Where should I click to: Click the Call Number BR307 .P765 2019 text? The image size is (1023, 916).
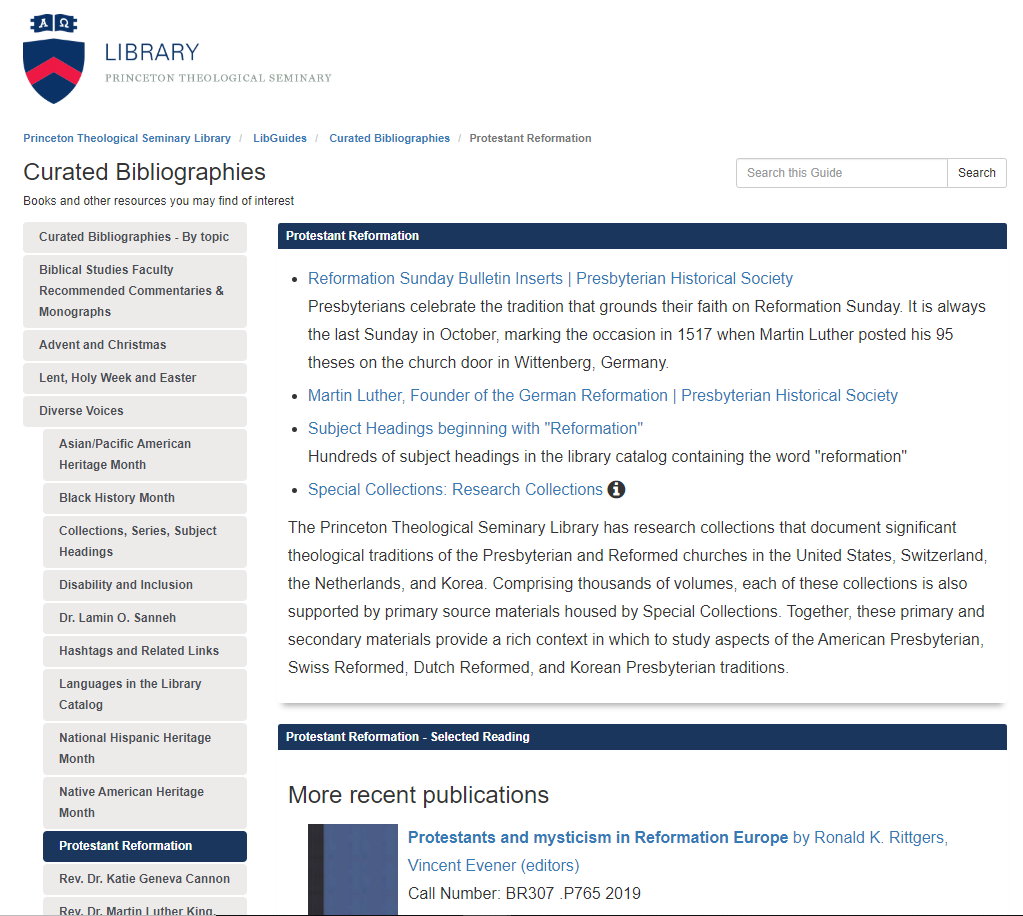click(524, 894)
